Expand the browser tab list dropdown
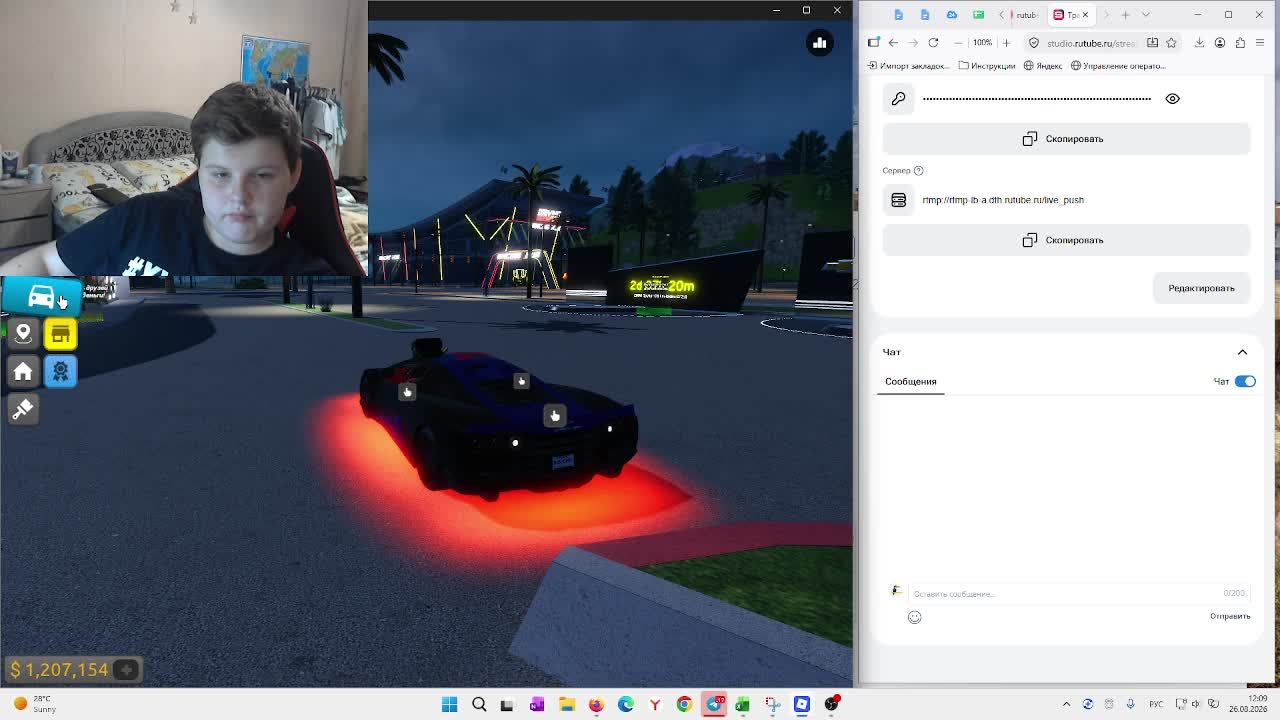The width and height of the screenshot is (1280, 720). (1146, 15)
